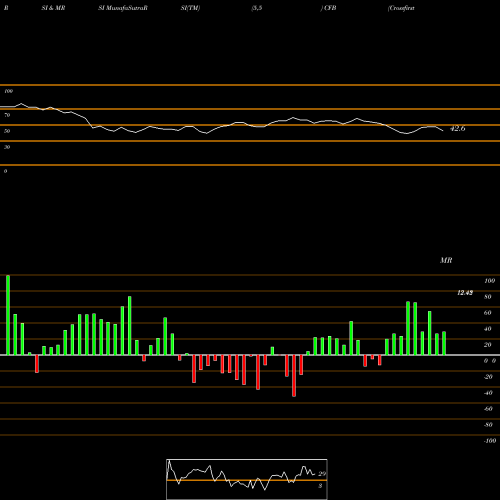Click the MR axis label 40
Viewport: 500px width, 500px height.
coord(488,329)
